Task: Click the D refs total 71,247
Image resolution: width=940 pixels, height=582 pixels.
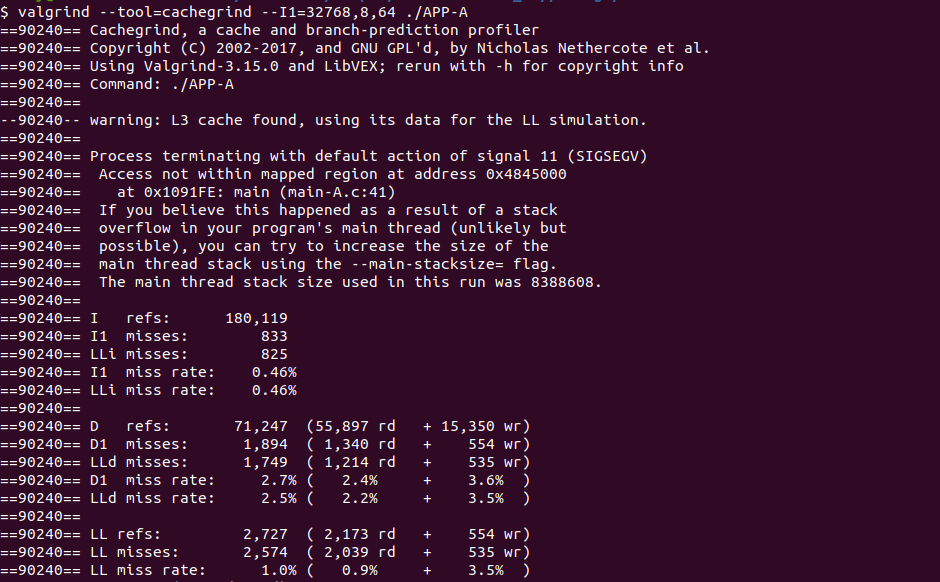Action: [x=260, y=426]
